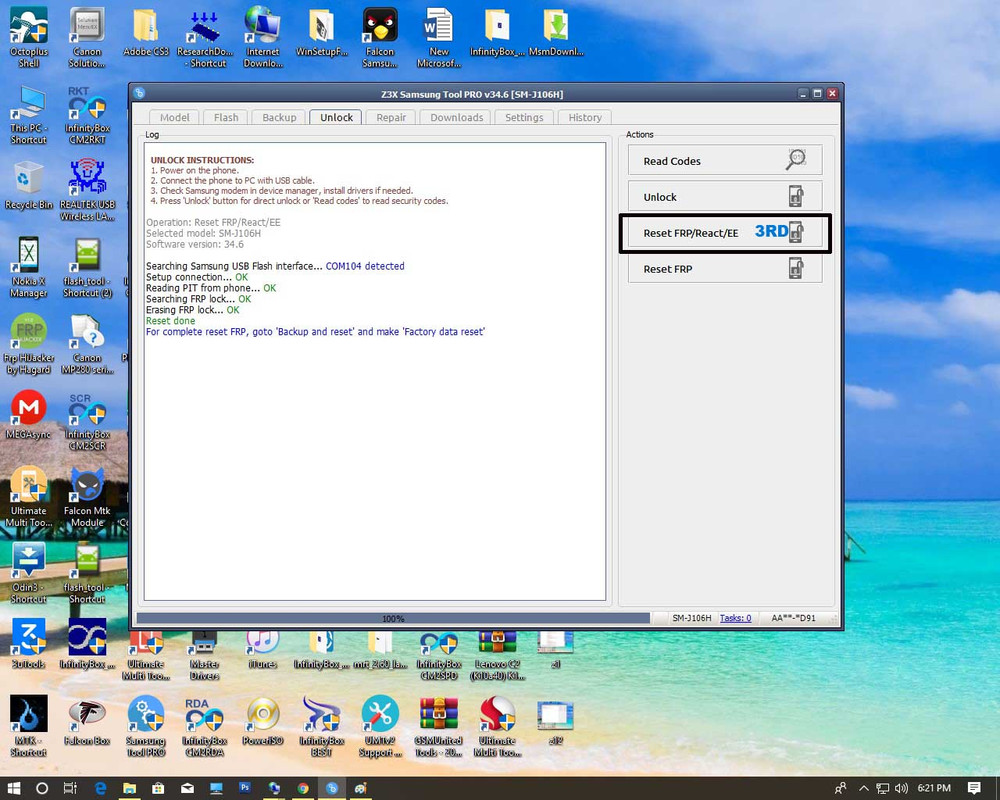Switch to the Model tab

174,117
